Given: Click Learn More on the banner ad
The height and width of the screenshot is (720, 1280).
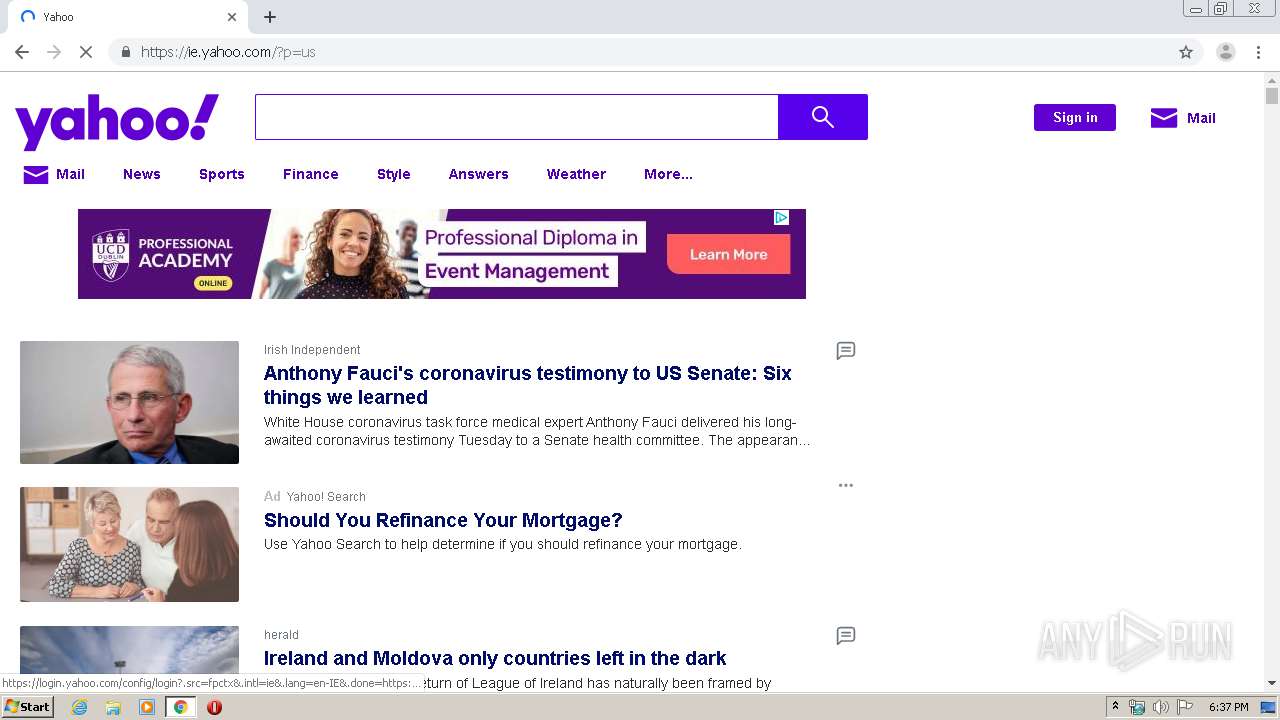Looking at the screenshot, I should (x=729, y=254).
